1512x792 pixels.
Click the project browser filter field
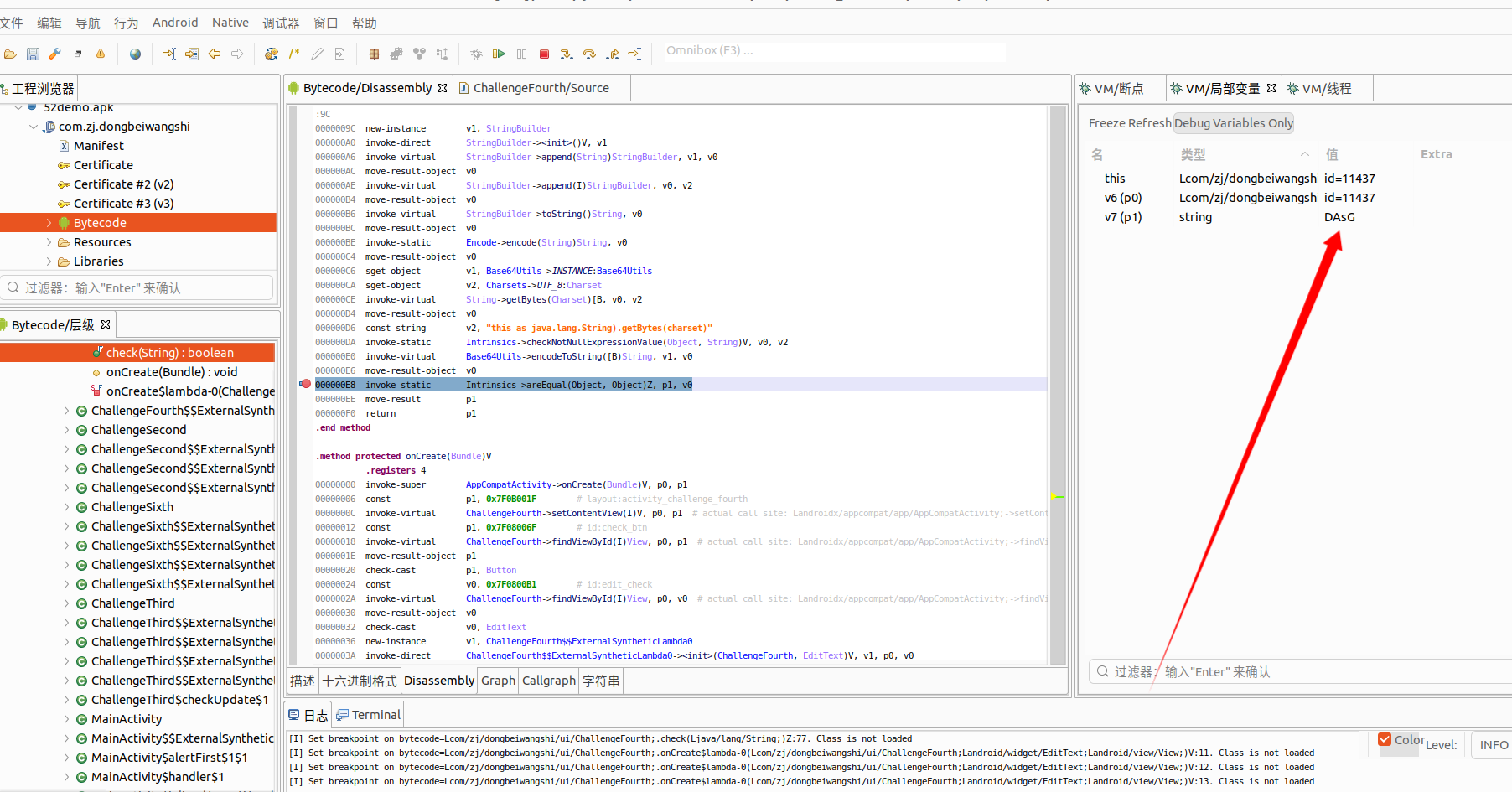coord(137,287)
